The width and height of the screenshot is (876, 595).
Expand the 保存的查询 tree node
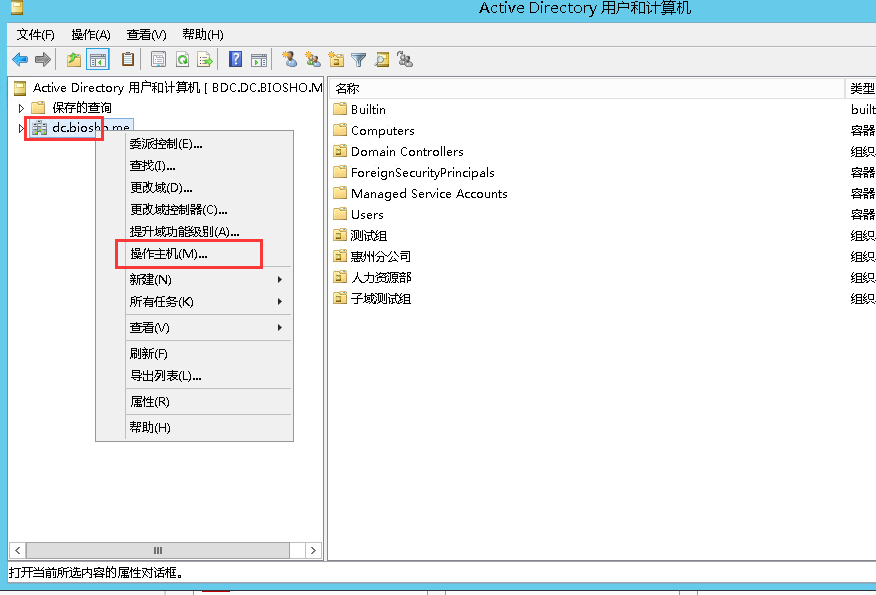[21, 108]
